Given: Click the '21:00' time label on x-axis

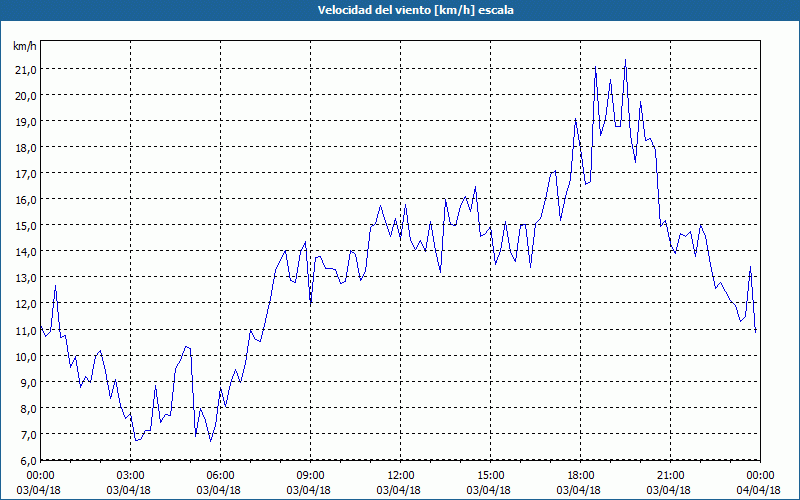Looking at the screenshot, I should coord(670,476).
